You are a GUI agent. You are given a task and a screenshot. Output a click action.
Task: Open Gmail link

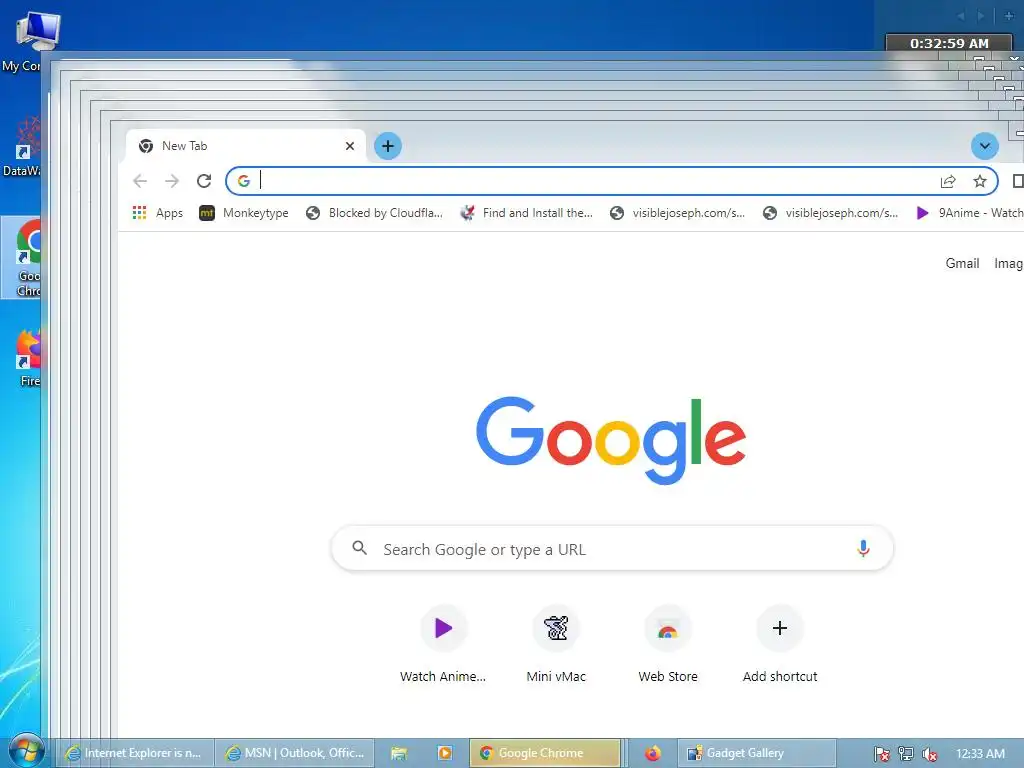962,263
